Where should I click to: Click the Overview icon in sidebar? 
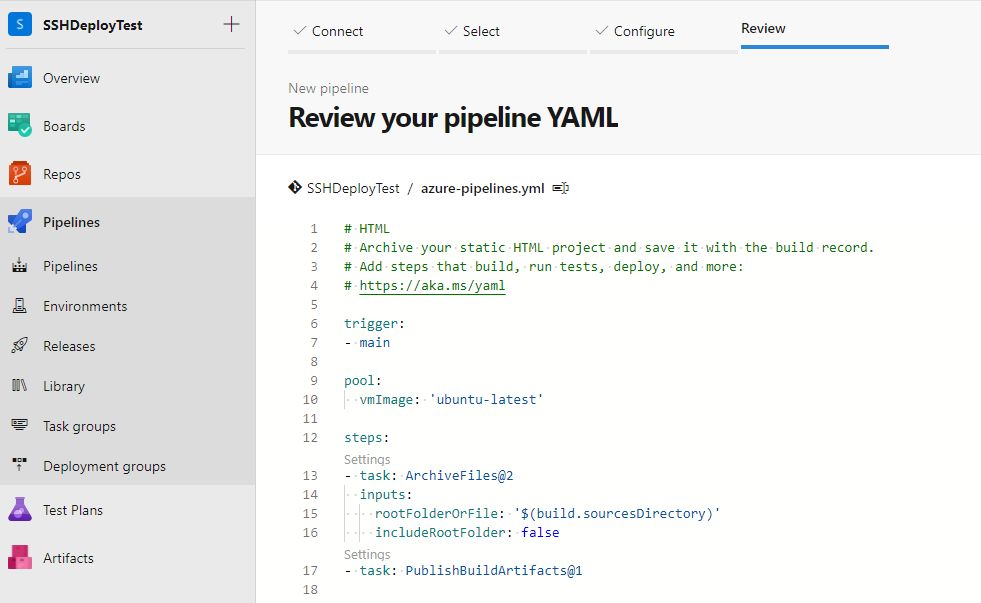pos(19,78)
